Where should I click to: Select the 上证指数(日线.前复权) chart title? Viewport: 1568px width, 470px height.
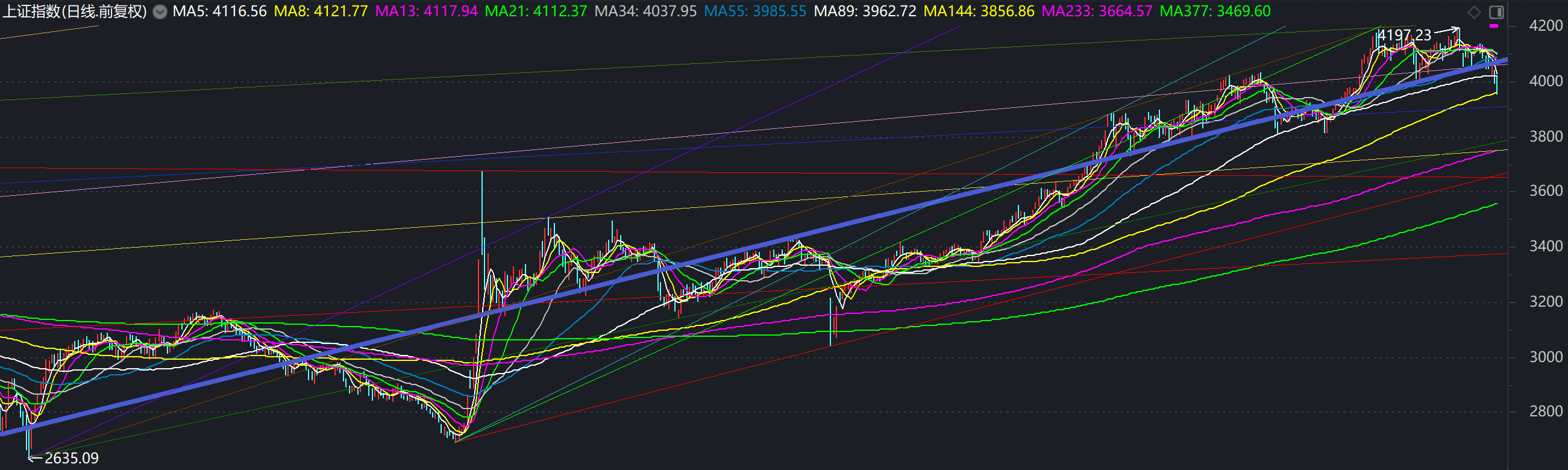[x=74, y=11]
